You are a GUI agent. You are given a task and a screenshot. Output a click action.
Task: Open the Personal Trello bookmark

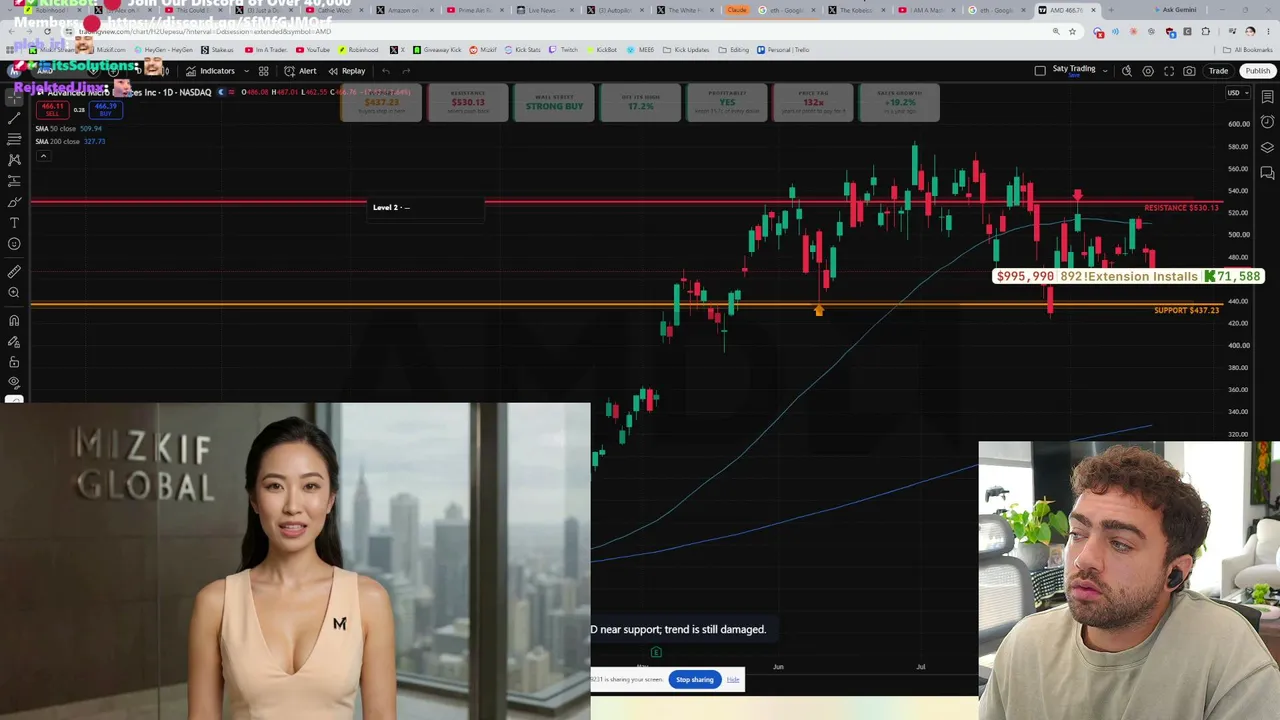[783, 50]
